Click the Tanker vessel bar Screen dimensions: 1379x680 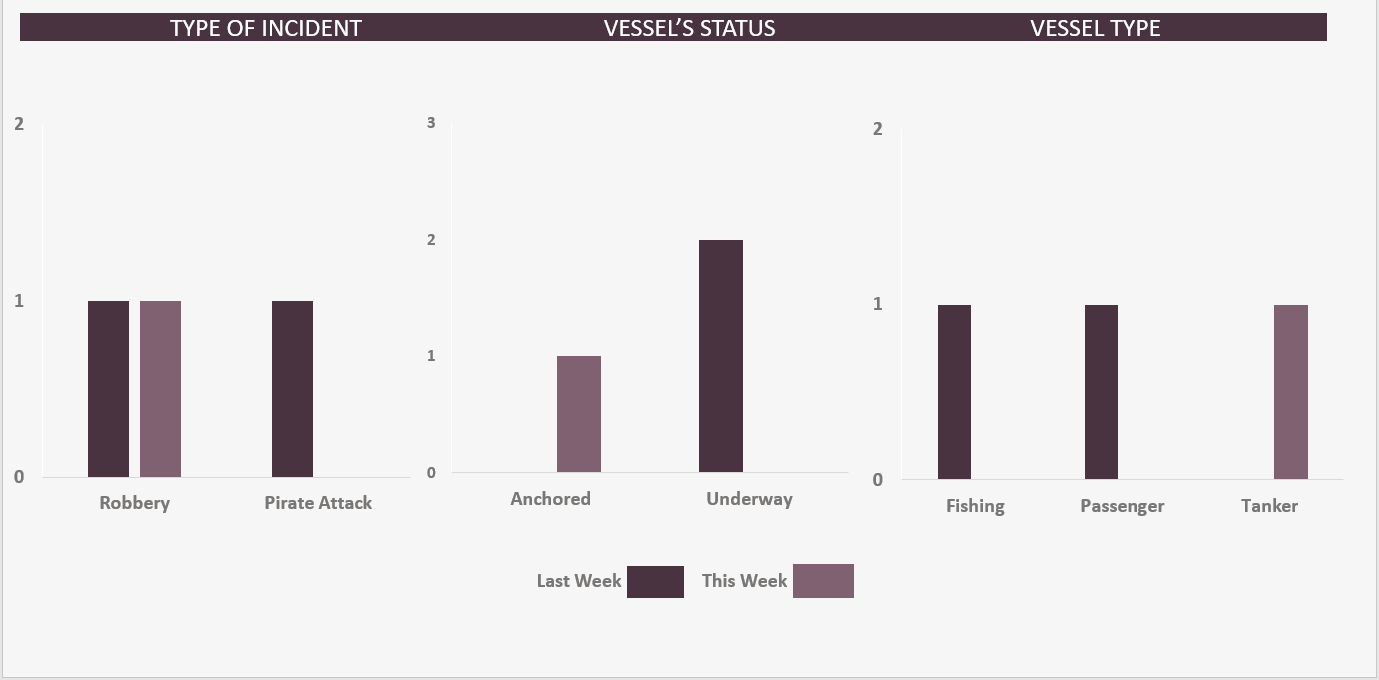(1290, 392)
